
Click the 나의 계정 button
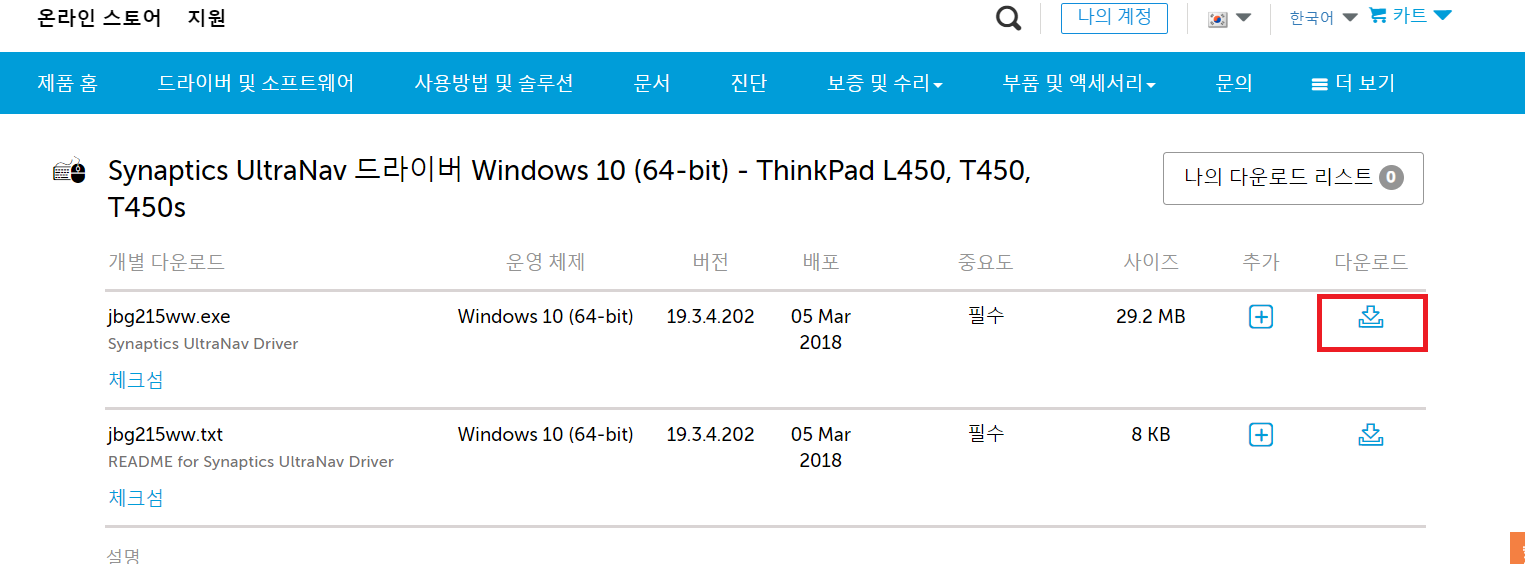click(1114, 17)
